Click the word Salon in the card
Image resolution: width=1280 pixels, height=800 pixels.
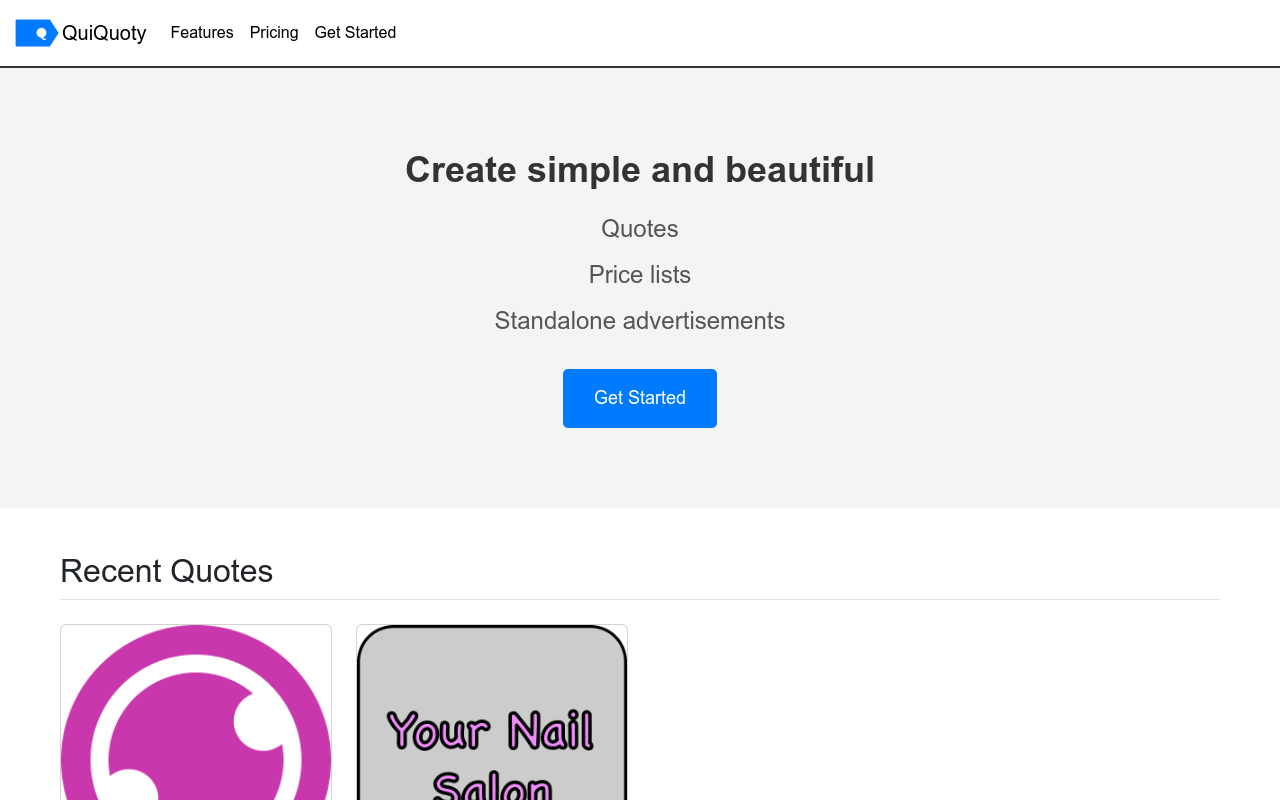[492, 786]
